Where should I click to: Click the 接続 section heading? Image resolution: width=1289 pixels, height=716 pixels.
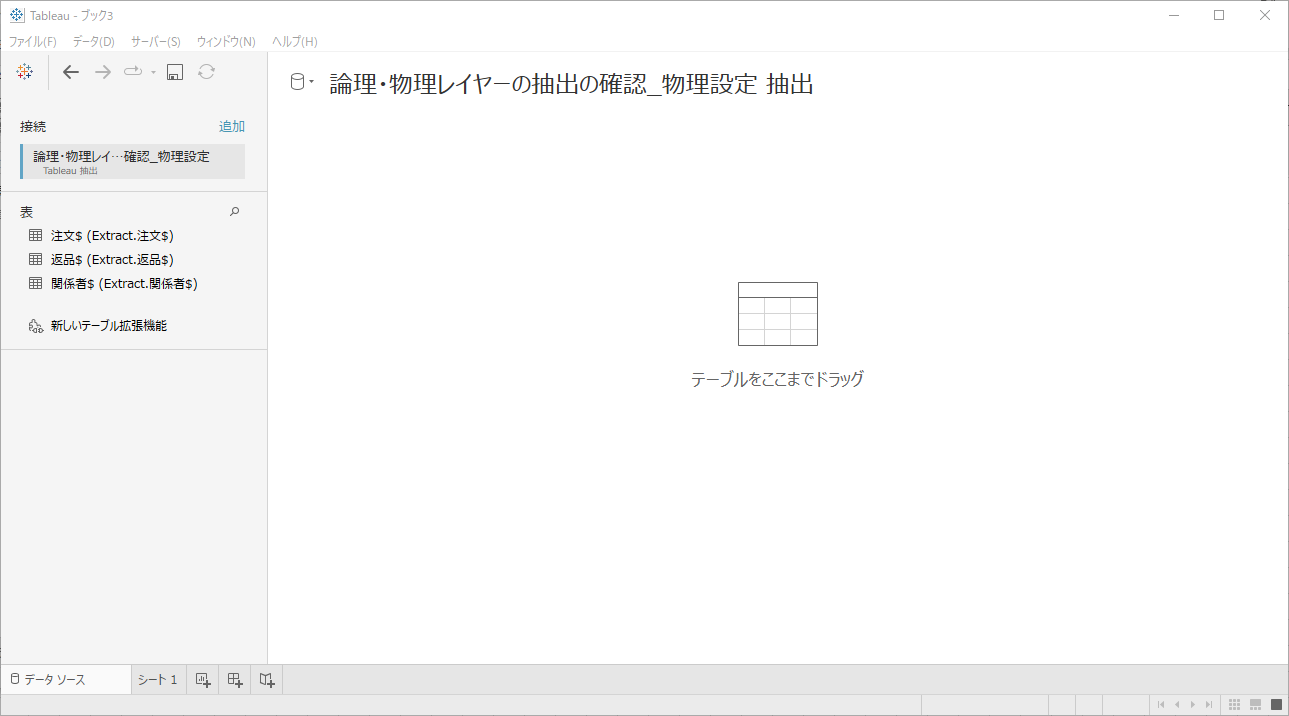tap(33, 127)
